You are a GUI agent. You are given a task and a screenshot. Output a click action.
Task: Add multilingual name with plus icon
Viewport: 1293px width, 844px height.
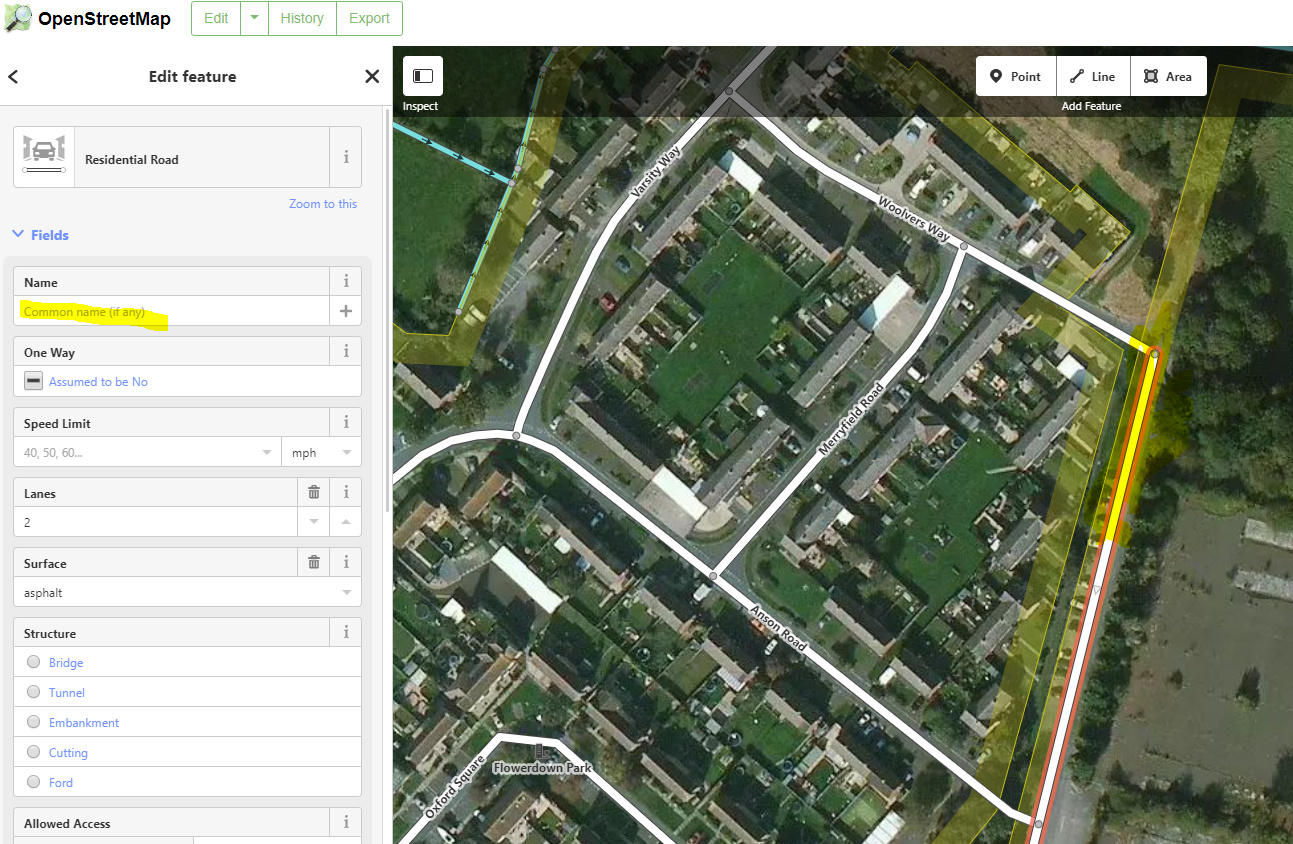coord(346,311)
